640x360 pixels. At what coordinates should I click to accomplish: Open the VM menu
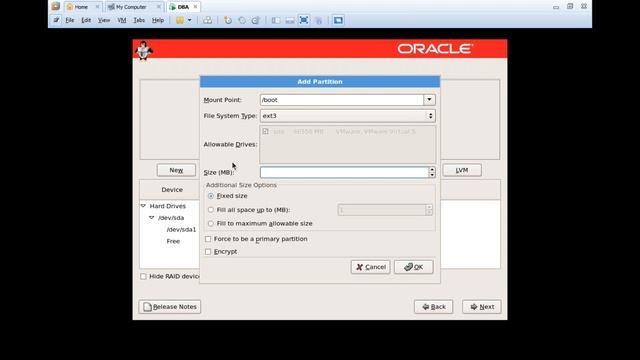(x=122, y=20)
